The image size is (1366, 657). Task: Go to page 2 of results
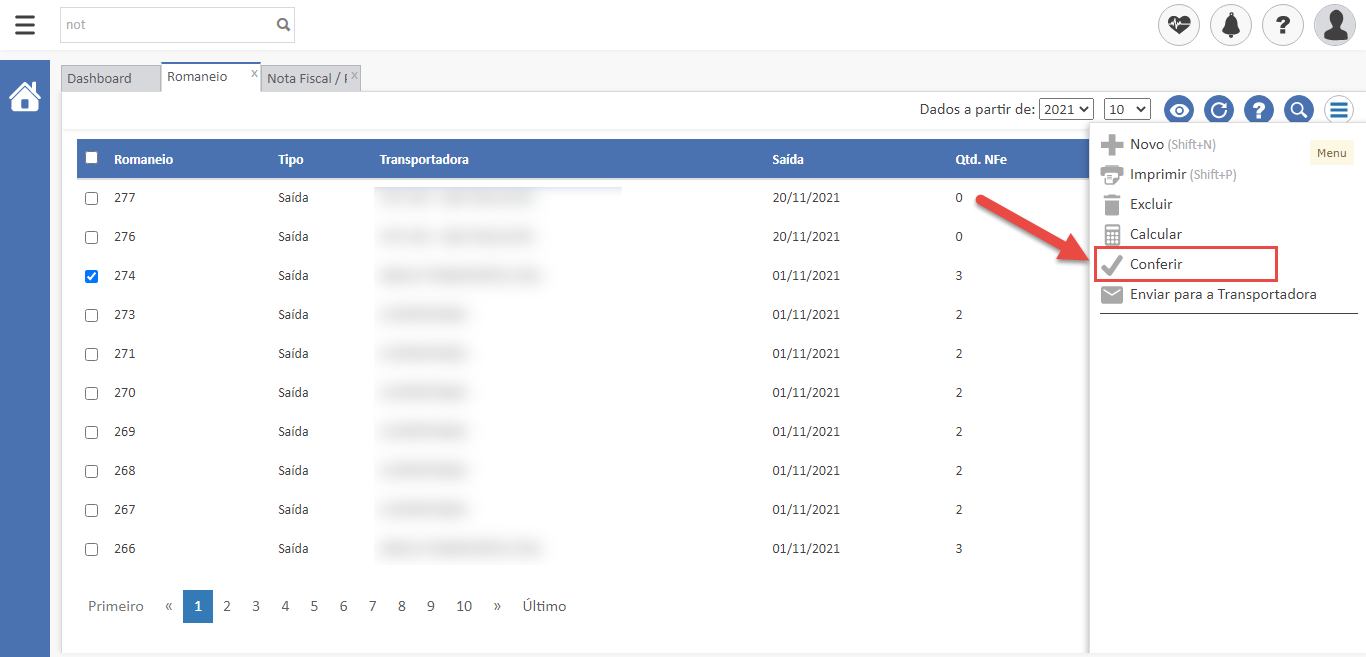(227, 606)
